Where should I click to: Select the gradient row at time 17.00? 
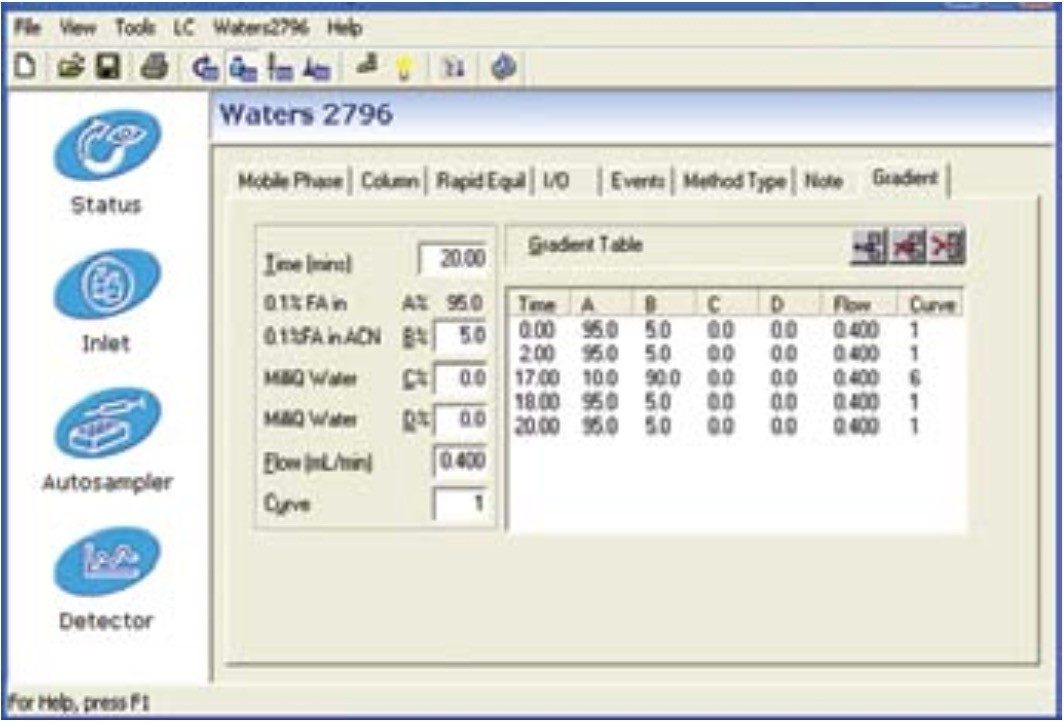pos(736,378)
